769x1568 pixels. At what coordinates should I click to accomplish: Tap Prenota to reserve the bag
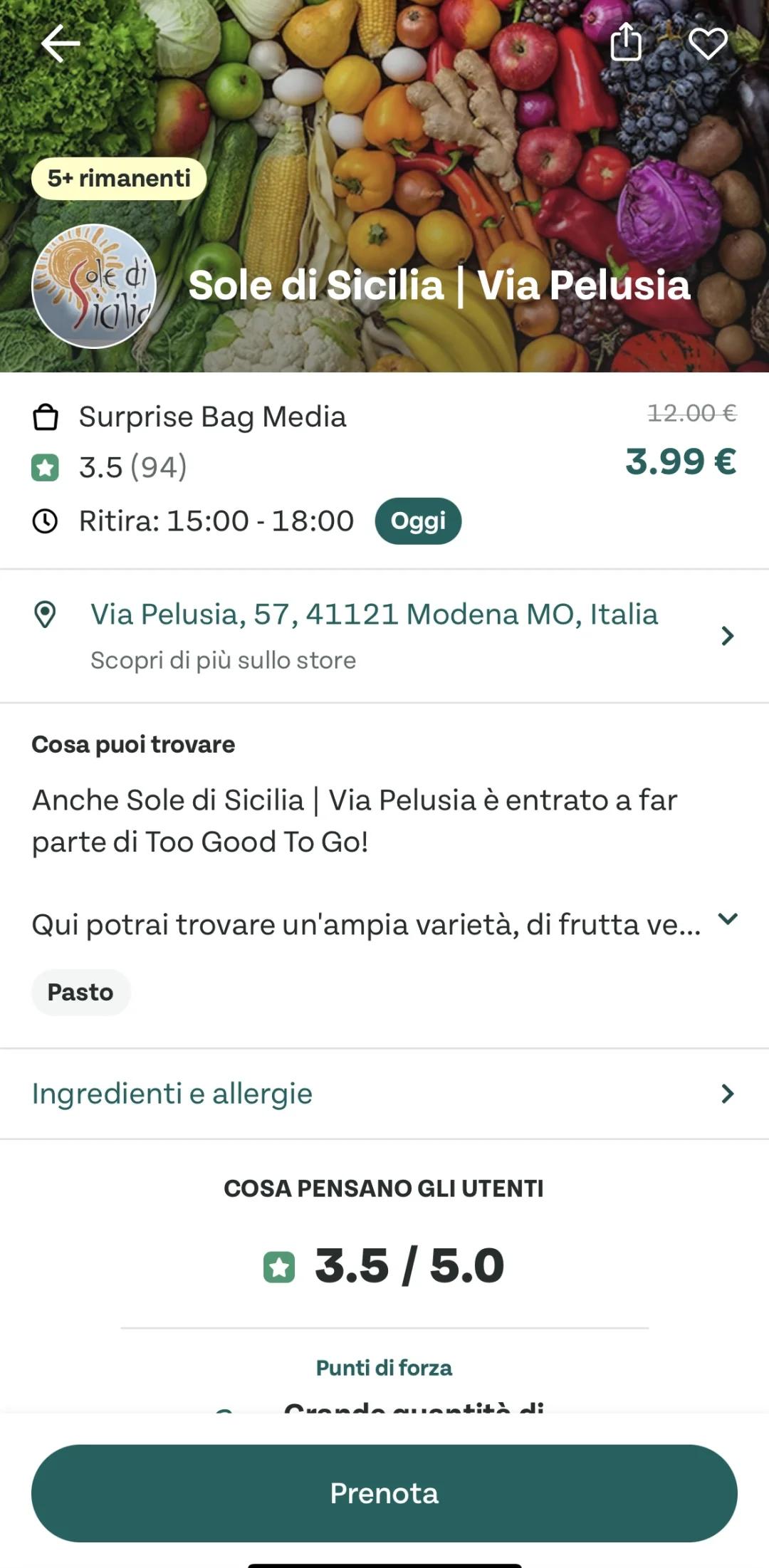click(384, 1493)
